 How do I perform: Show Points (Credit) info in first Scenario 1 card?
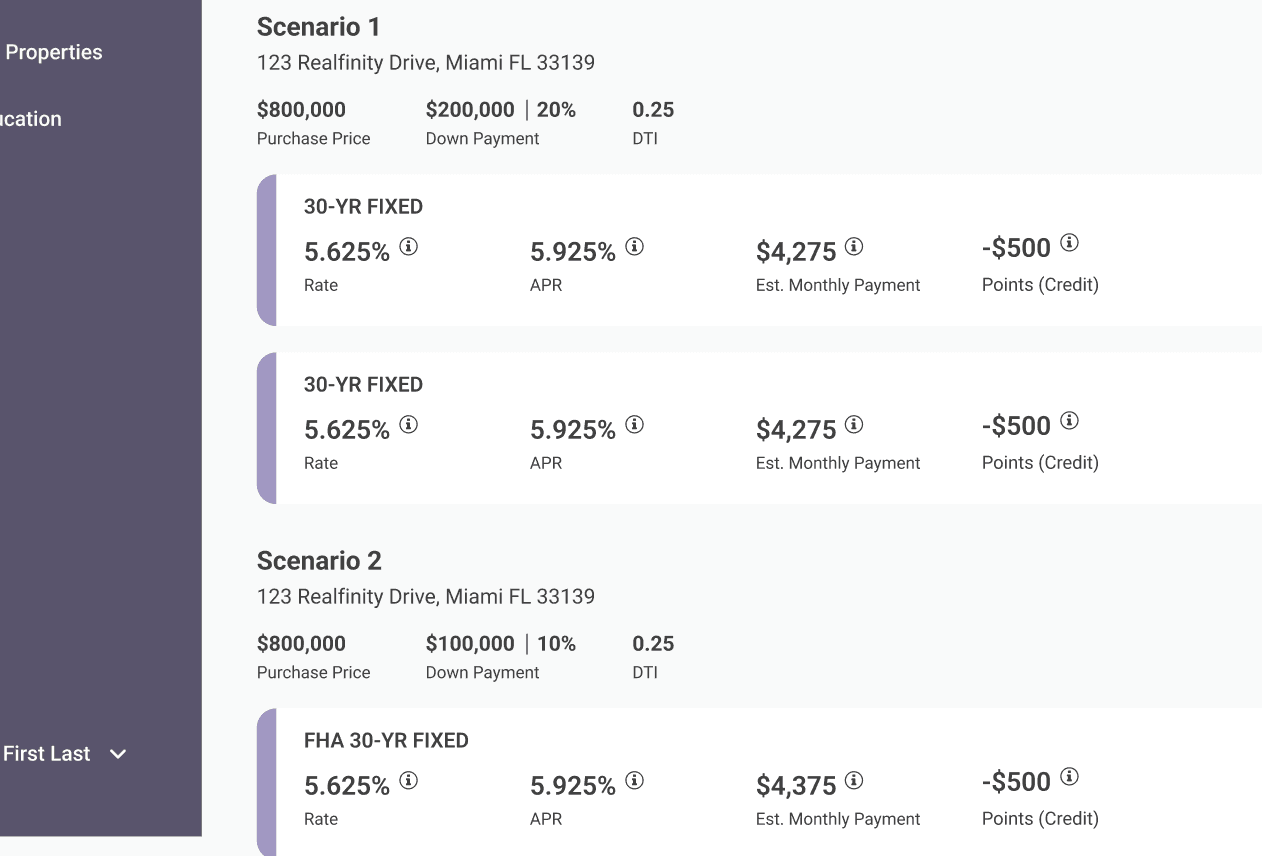pyautogui.click(x=1069, y=242)
